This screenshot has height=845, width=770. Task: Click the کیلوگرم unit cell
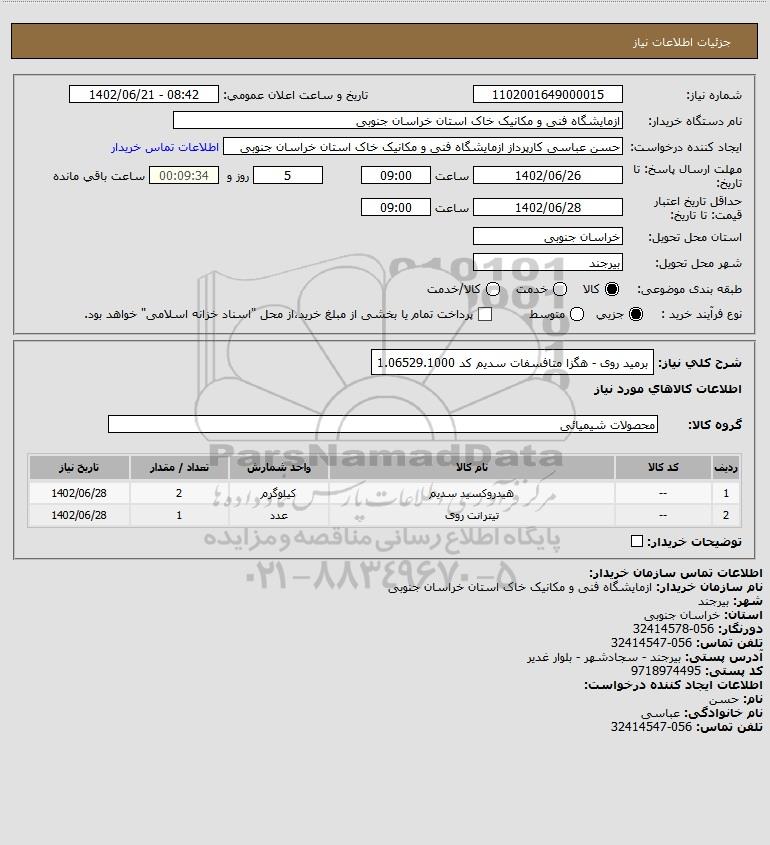tap(279, 493)
